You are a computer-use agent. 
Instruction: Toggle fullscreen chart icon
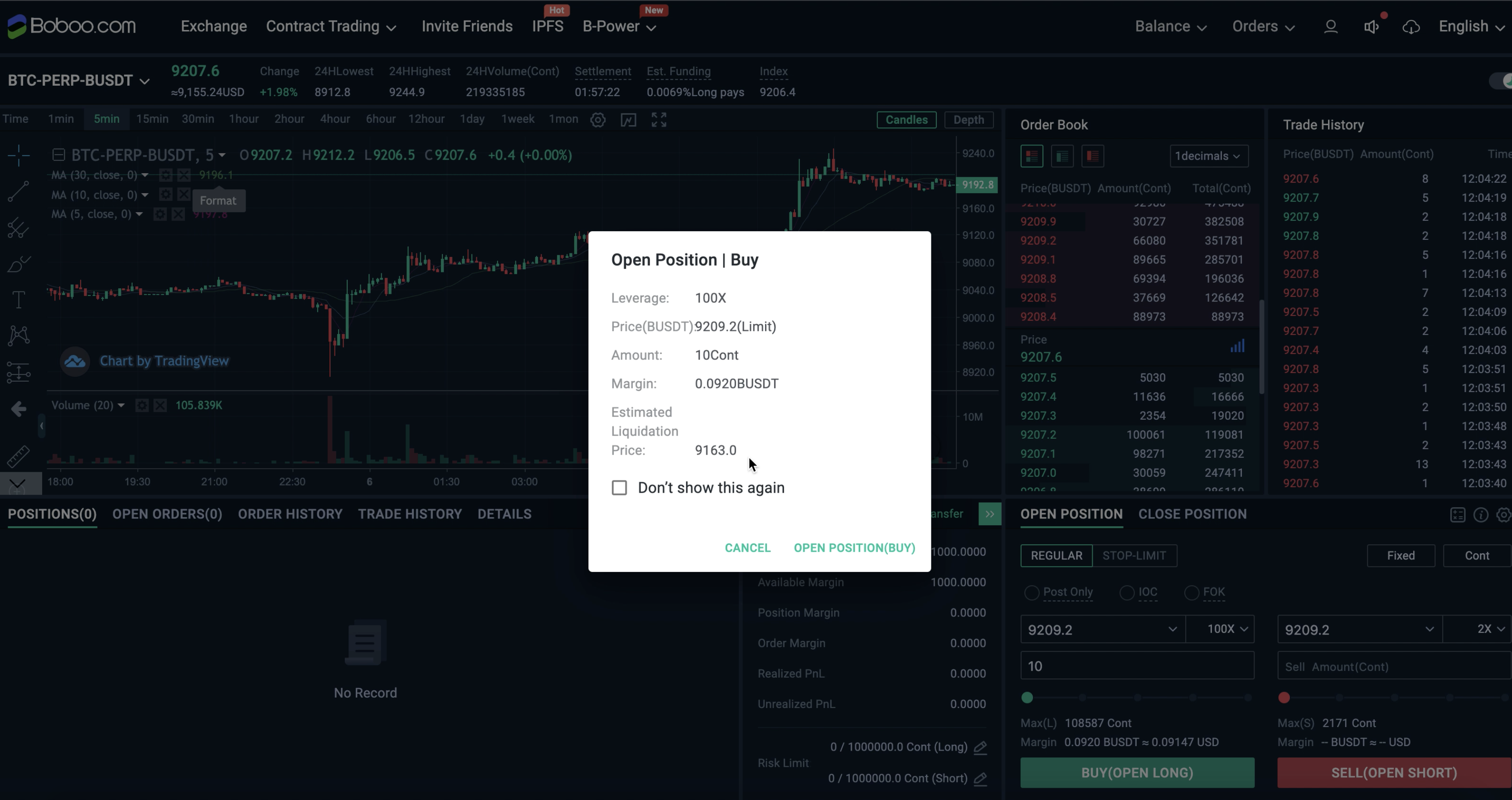(659, 120)
